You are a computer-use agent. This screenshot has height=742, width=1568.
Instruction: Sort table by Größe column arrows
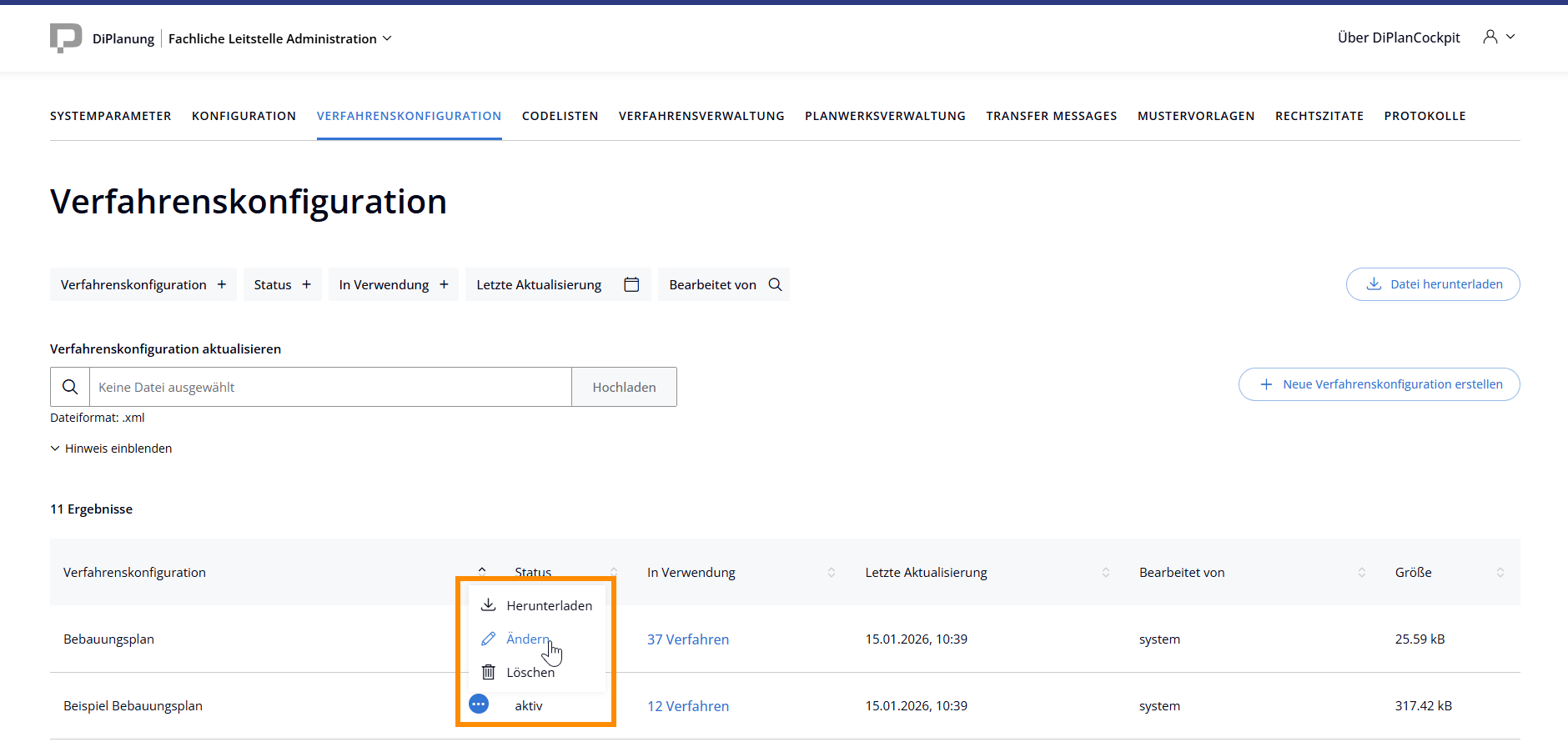(x=1500, y=572)
